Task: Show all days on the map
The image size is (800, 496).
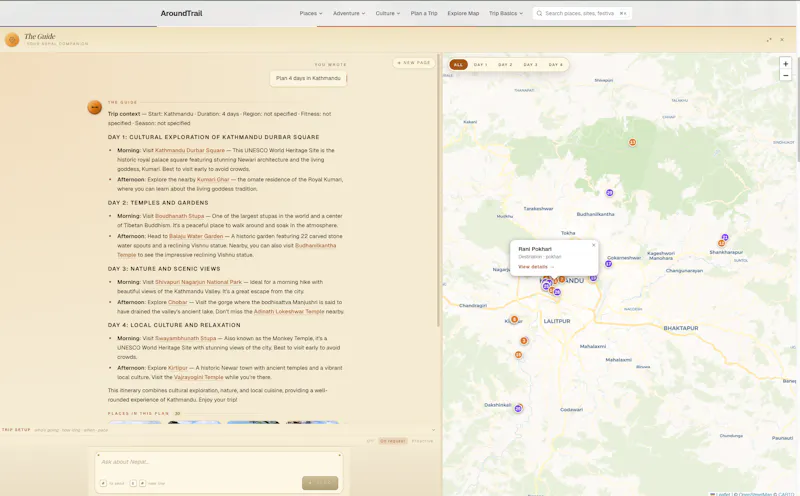Action: (x=458, y=65)
